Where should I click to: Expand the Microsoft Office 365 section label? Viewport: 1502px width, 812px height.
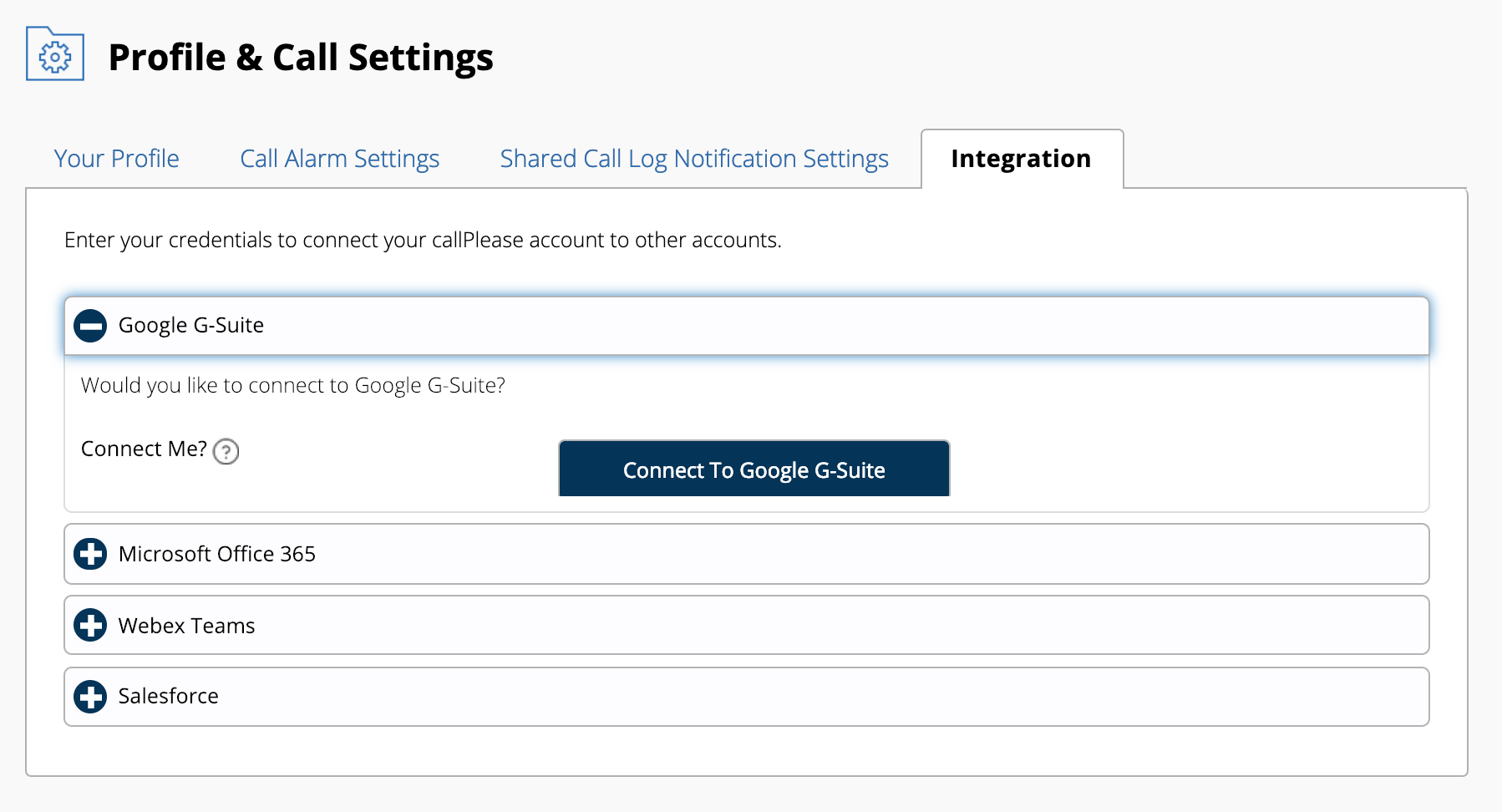[x=216, y=554]
